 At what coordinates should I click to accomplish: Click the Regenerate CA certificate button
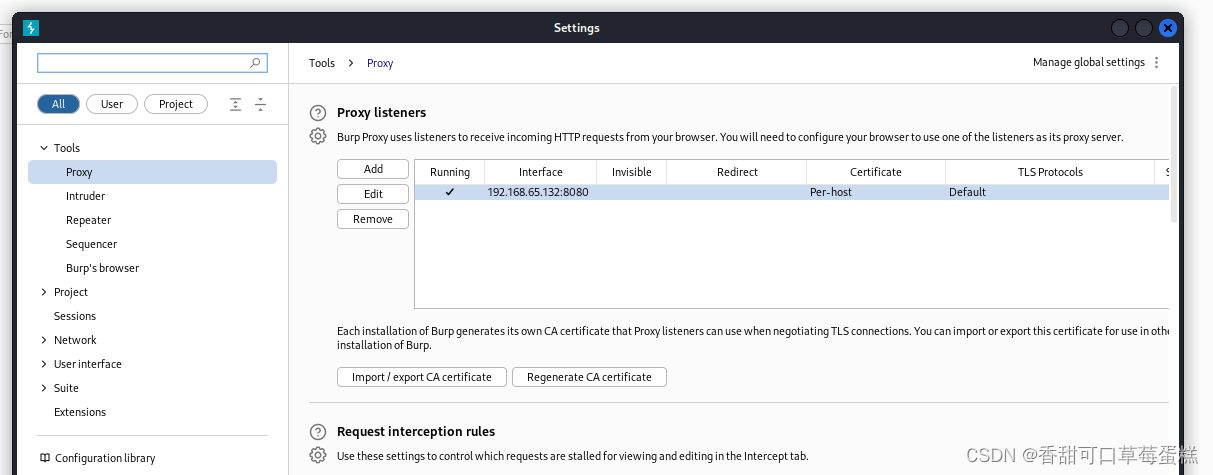(x=589, y=377)
